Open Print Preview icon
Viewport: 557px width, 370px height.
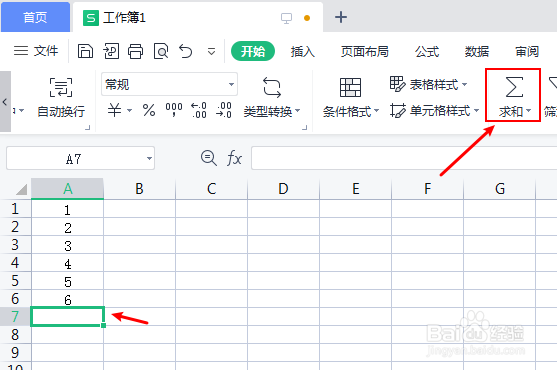[161, 51]
